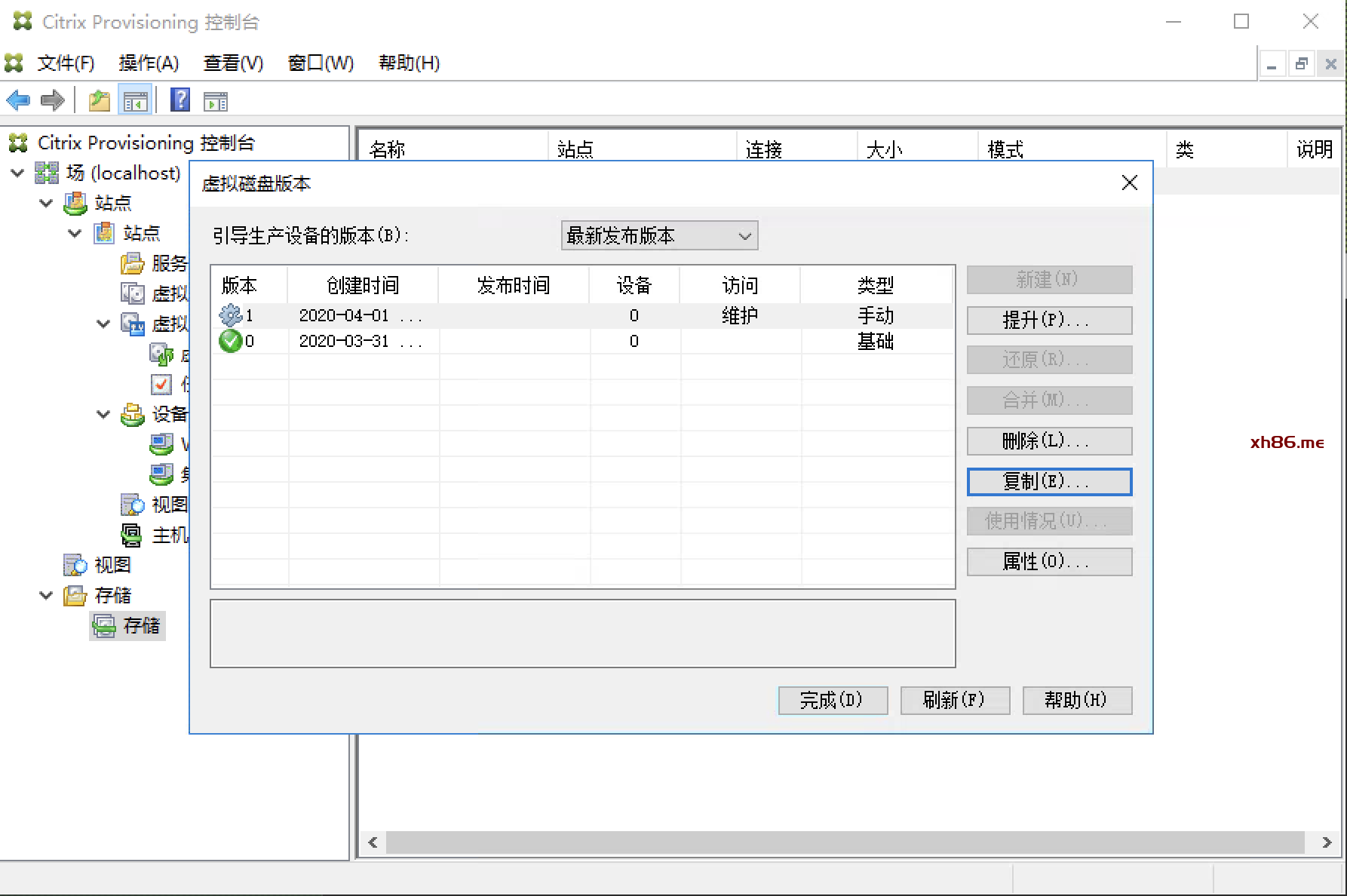The width and height of the screenshot is (1347, 896).
Task: Collapse the 场 (localhost) tree node
Action: pos(17,173)
